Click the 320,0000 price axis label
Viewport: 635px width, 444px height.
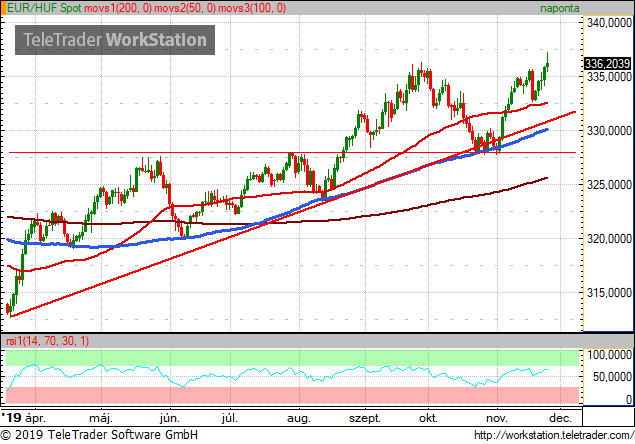pos(609,239)
